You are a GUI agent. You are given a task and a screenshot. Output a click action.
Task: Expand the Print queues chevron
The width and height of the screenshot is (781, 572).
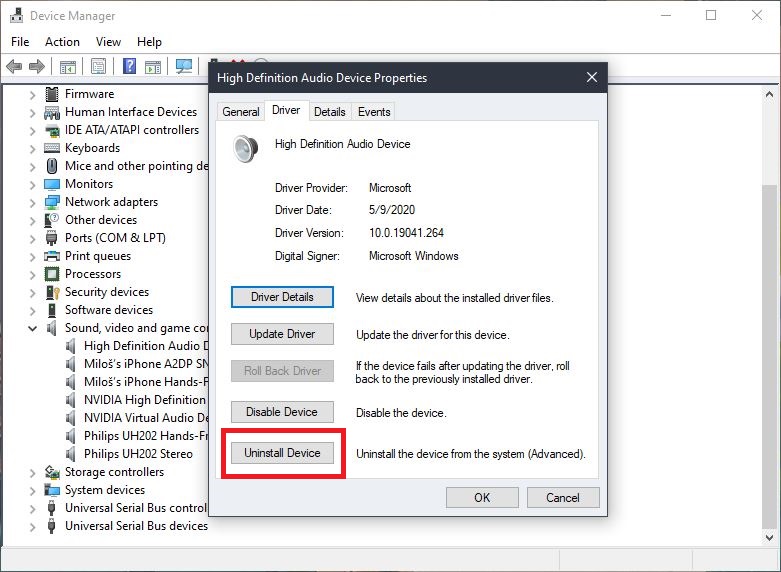click(32, 257)
